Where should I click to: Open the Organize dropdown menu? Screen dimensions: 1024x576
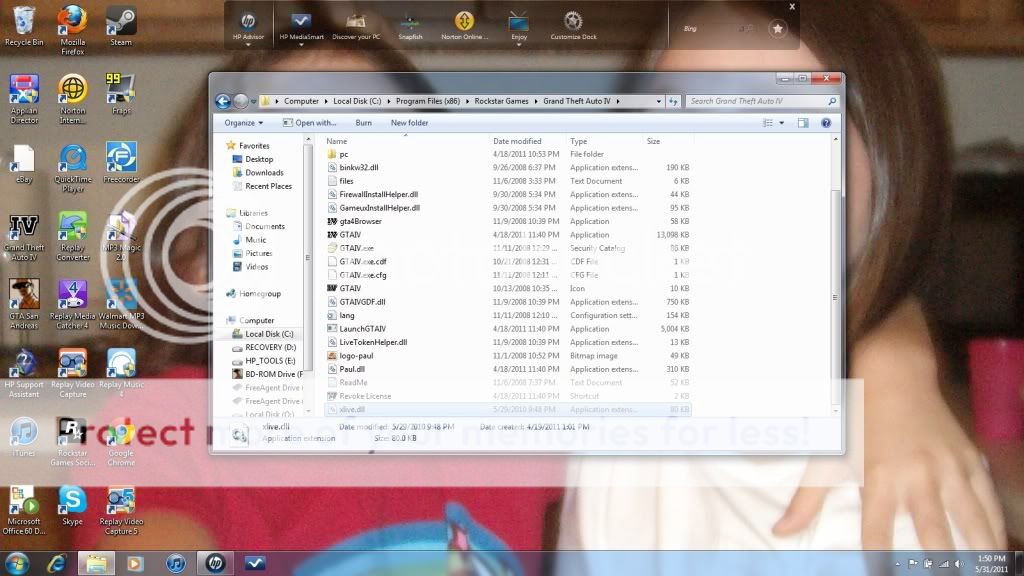244,123
